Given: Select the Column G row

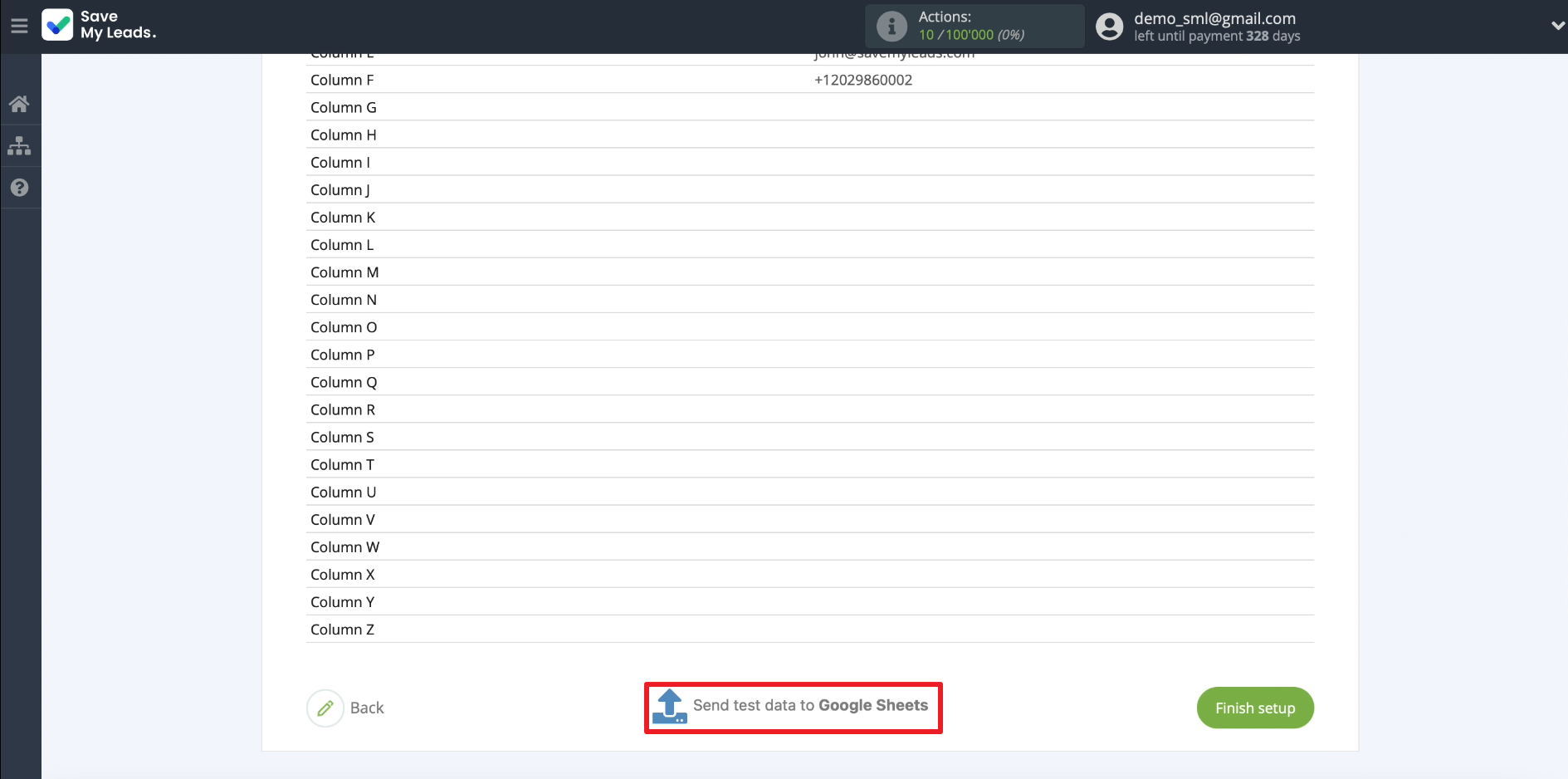Looking at the screenshot, I should [x=810, y=107].
